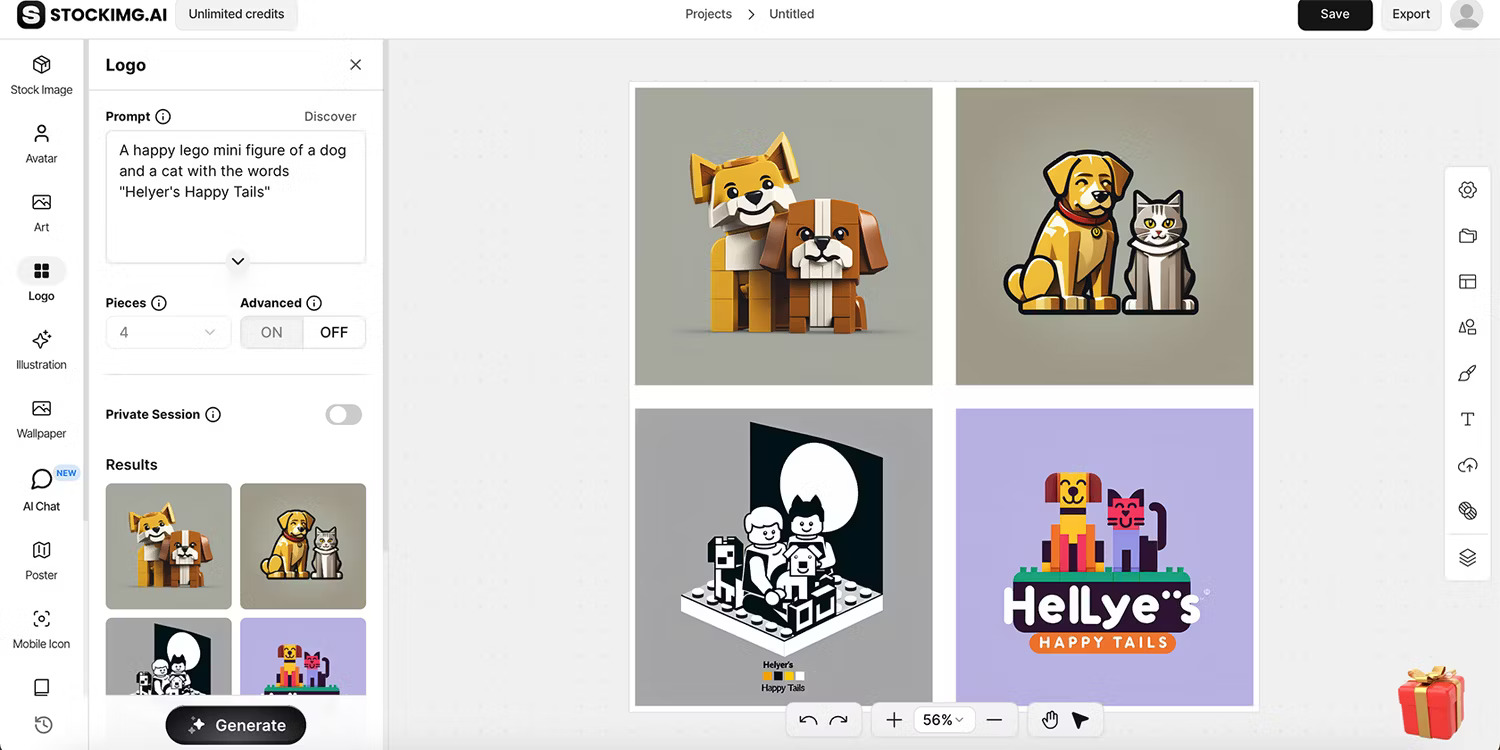The image size is (1500, 750).
Task: Open the Layers panel icon
Action: tap(1467, 557)
